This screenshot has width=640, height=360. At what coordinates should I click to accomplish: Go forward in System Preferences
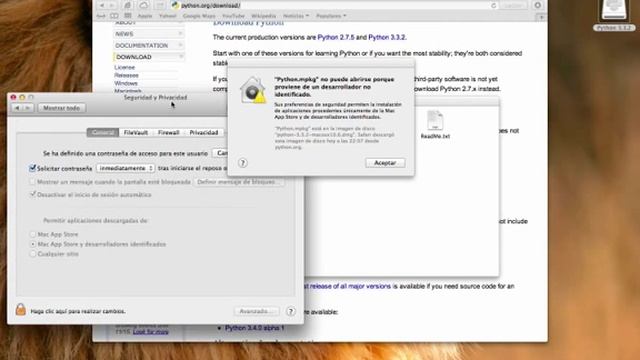click(27, 108)
